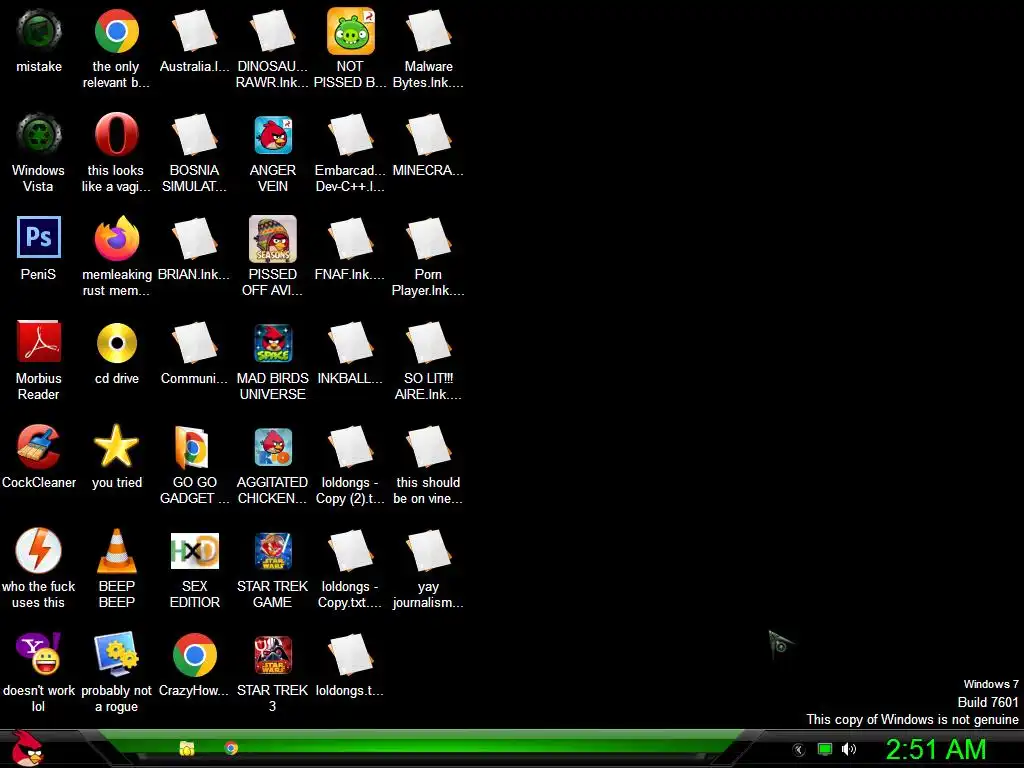
Task: Select the Malware Bytes.lnk shortcut
Action: (428, 31)
